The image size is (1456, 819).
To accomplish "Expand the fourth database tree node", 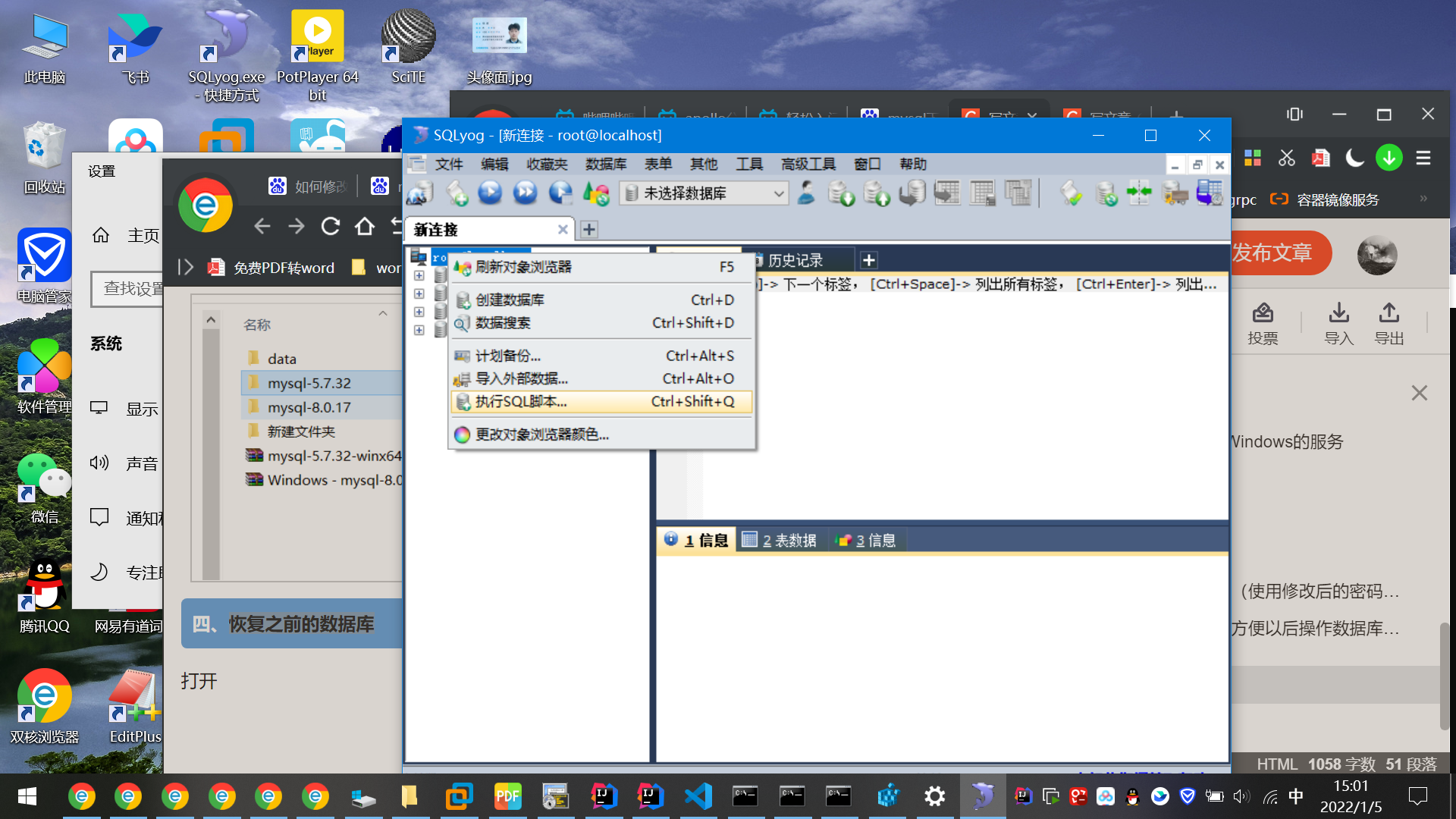I will point(419,330).
